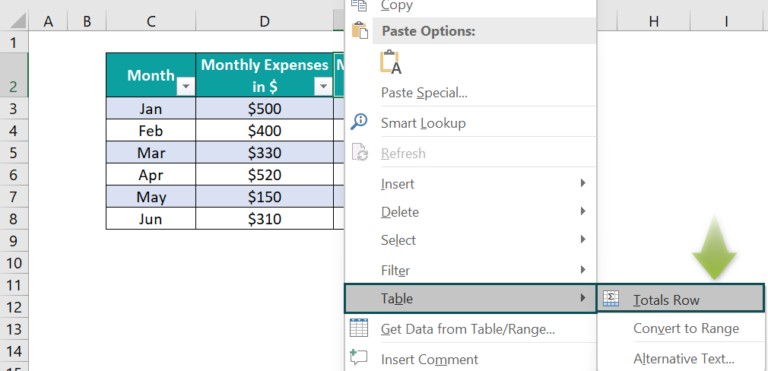Click the Get Data from Table/Range icon
This screenshot has width=768, height=371.
coord(359,327)
